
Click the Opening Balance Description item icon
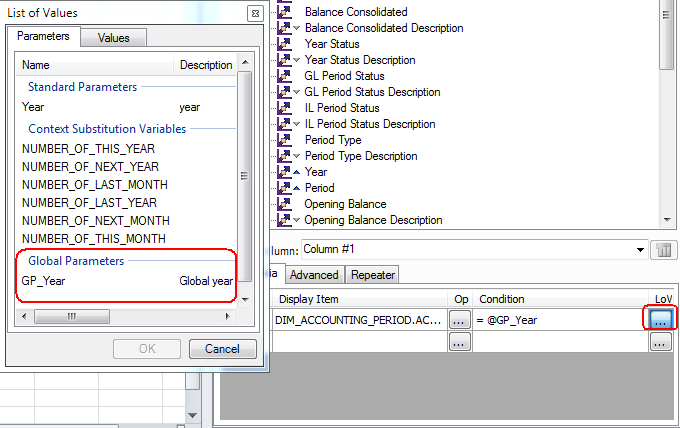pyautogui.click(x=284, y=220)
